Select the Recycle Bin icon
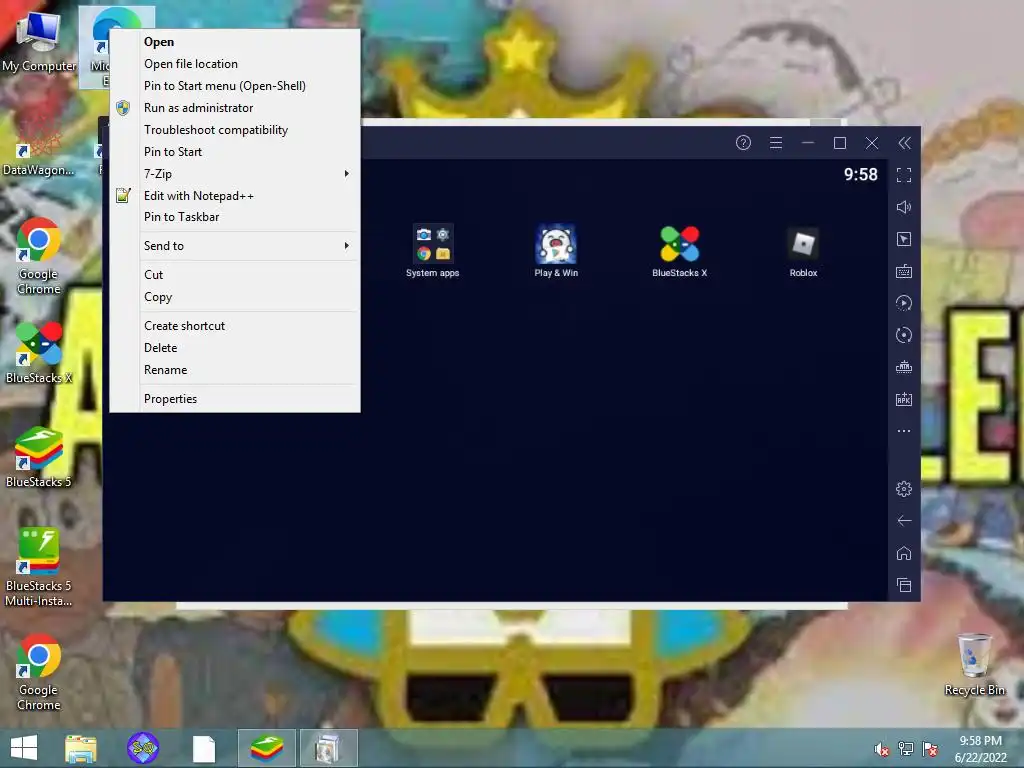Screen dimensions: 1024x768 coord(974,665)
